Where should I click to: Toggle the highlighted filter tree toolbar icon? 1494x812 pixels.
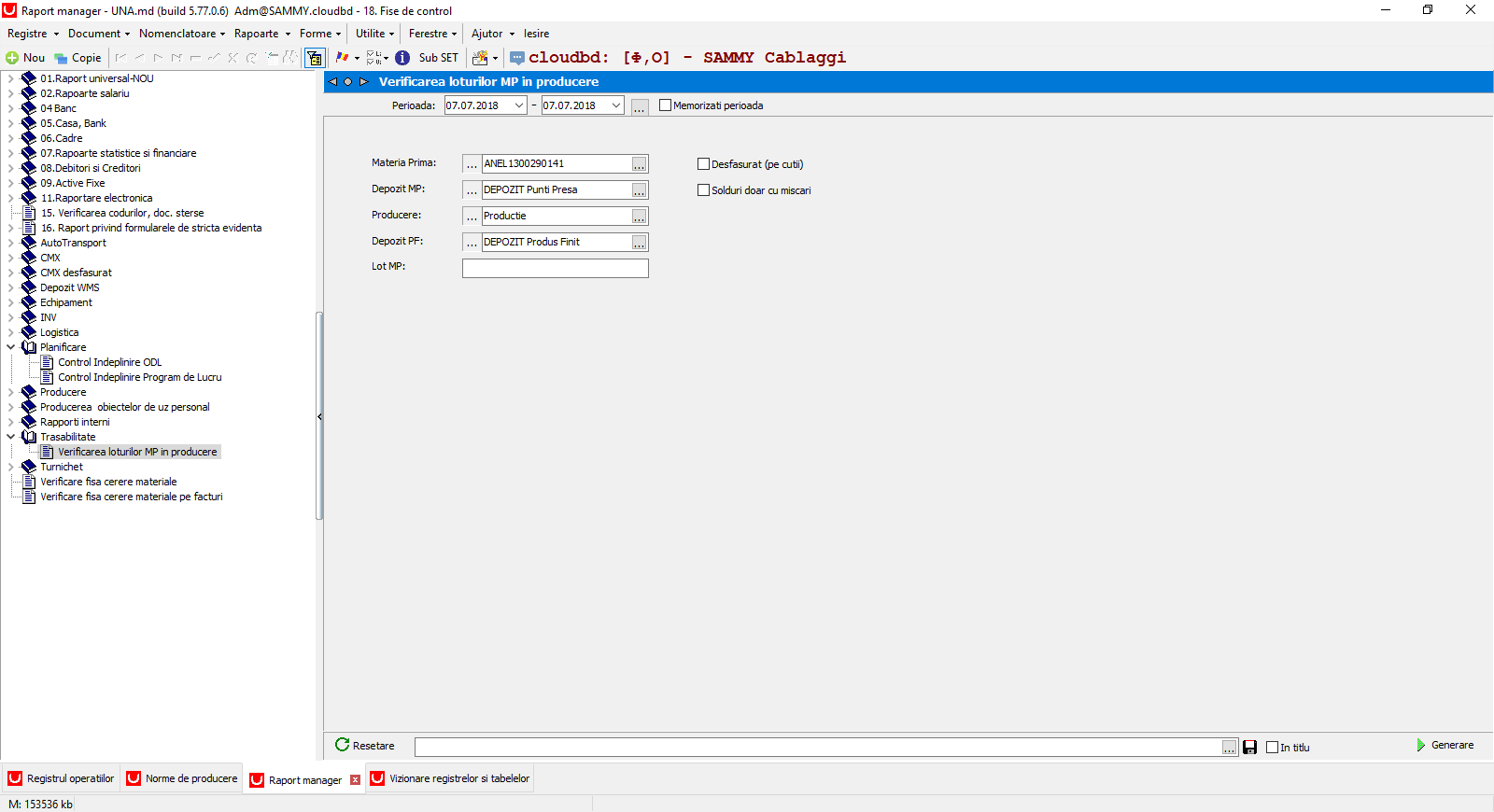click(x=315, y=58)
